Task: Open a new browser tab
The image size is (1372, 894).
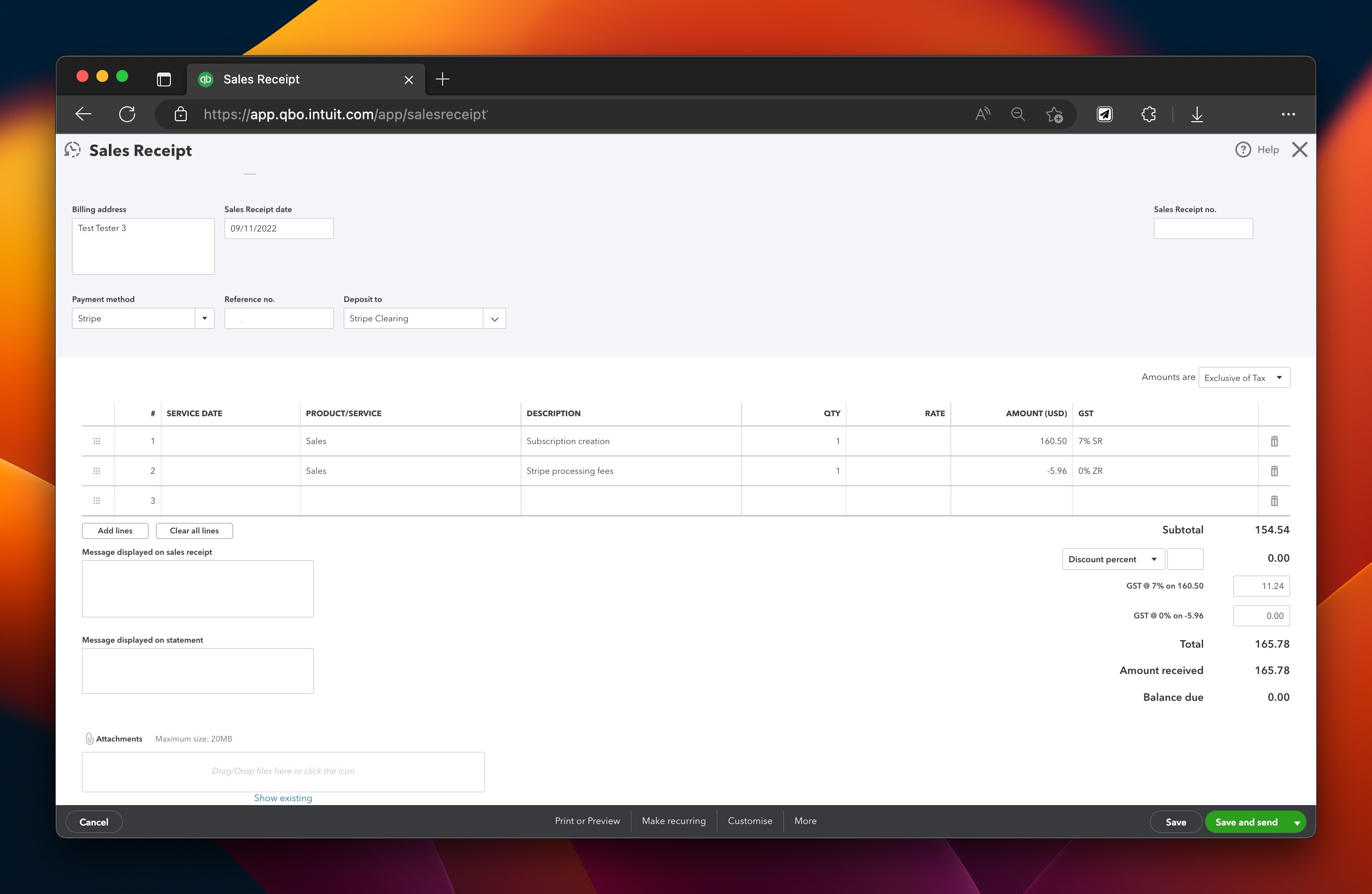Action: [x=442, y=79]
